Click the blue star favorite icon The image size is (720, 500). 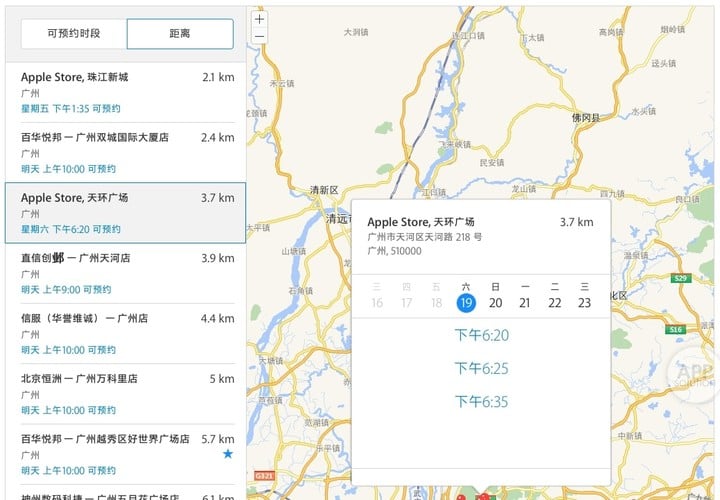pyautogui.click(x=228, y=454)
